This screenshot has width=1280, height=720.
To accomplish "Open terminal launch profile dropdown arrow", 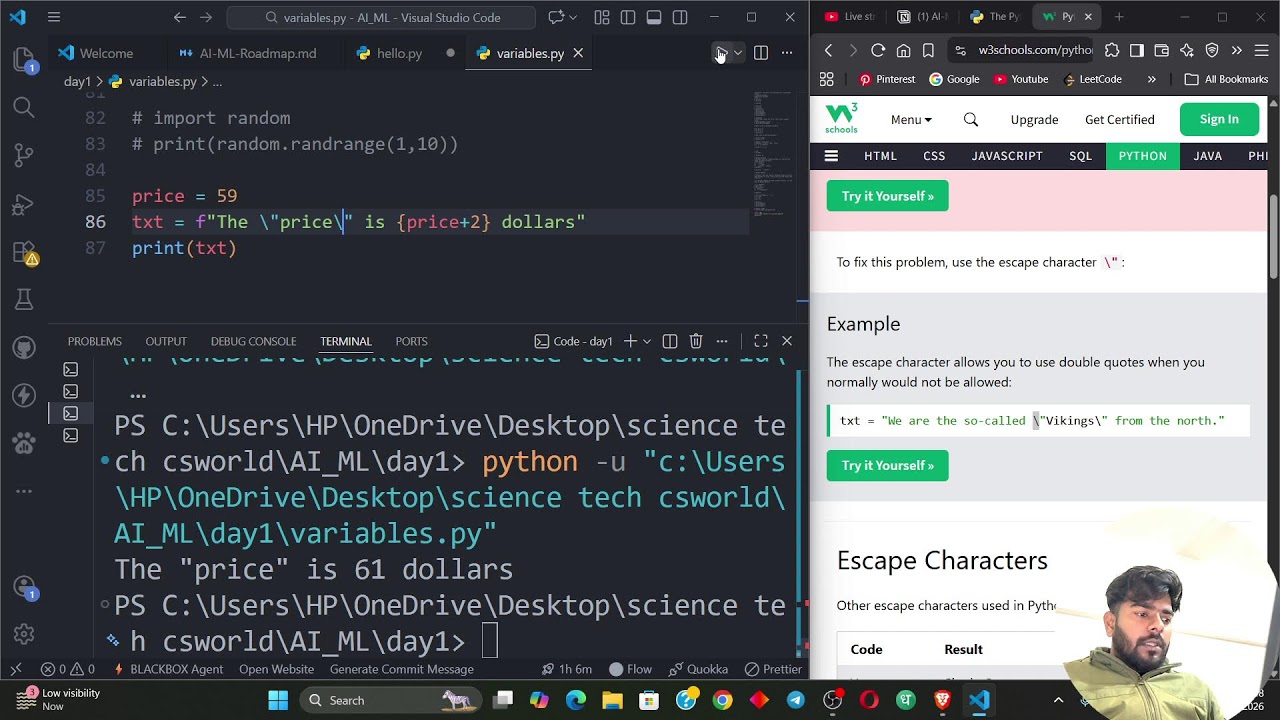I will pyautogui.click(x=646, y=341).
